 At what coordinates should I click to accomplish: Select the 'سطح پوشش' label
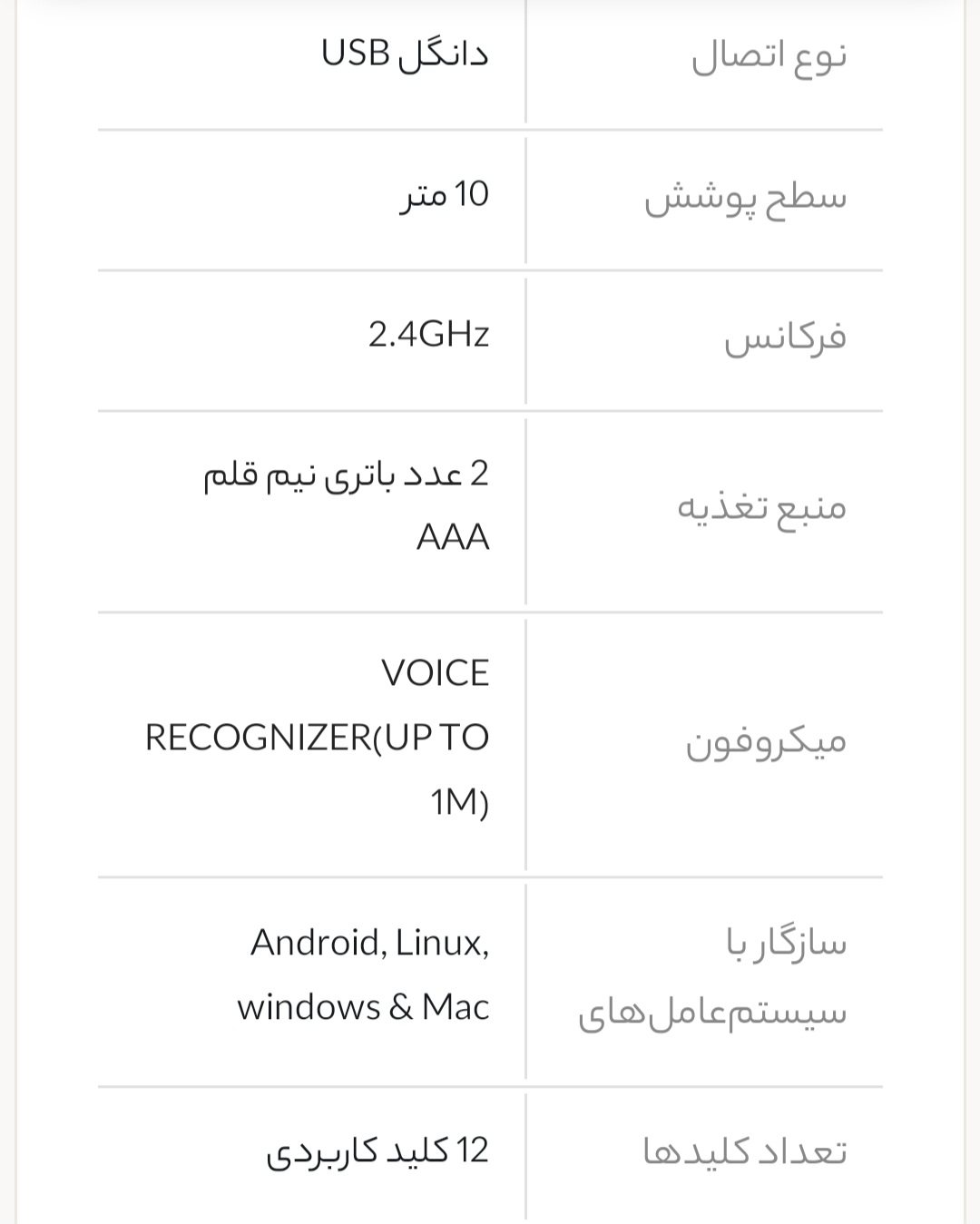coord(745,198)
